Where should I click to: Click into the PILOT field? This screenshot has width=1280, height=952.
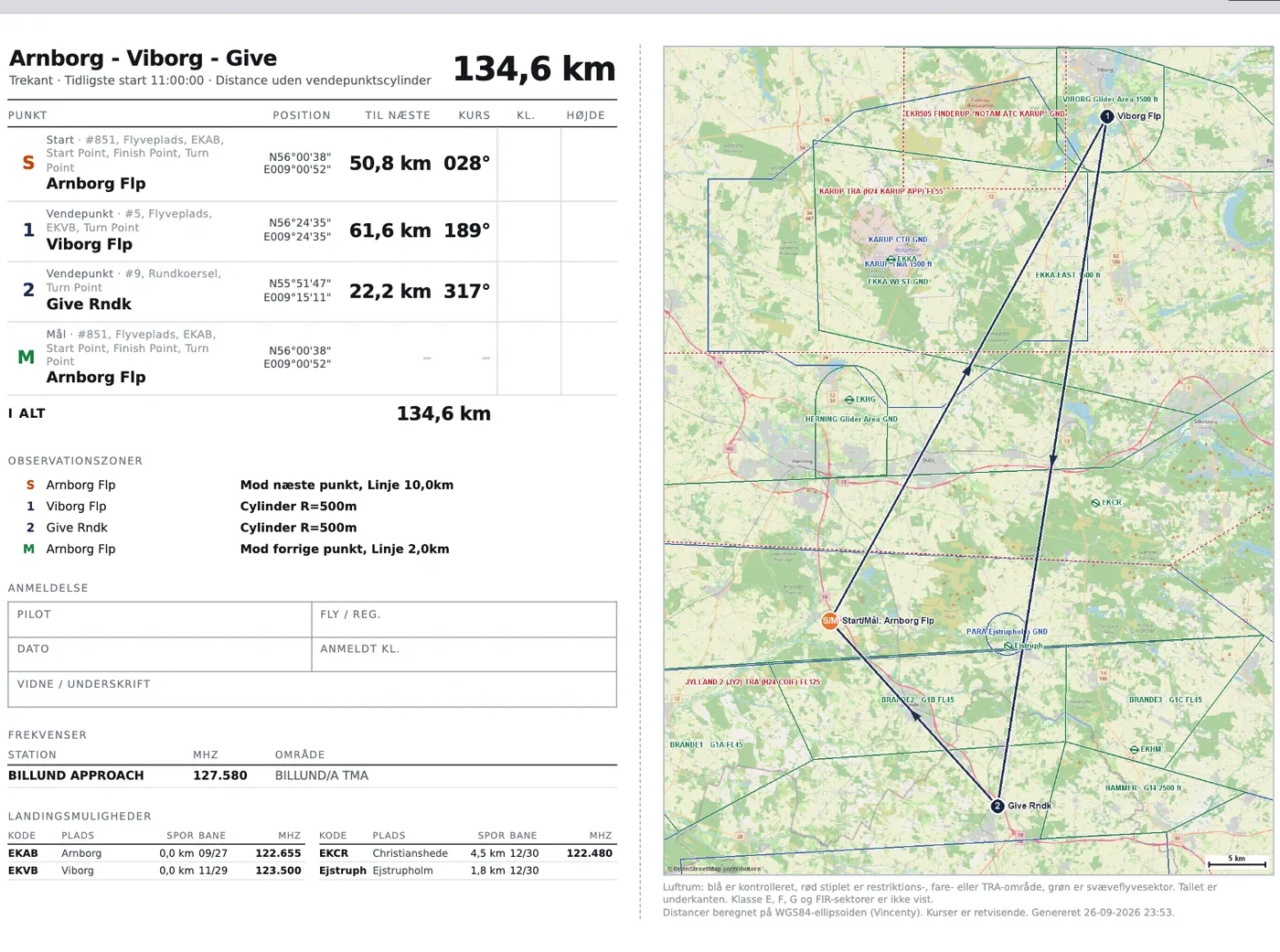pos(160,619)
